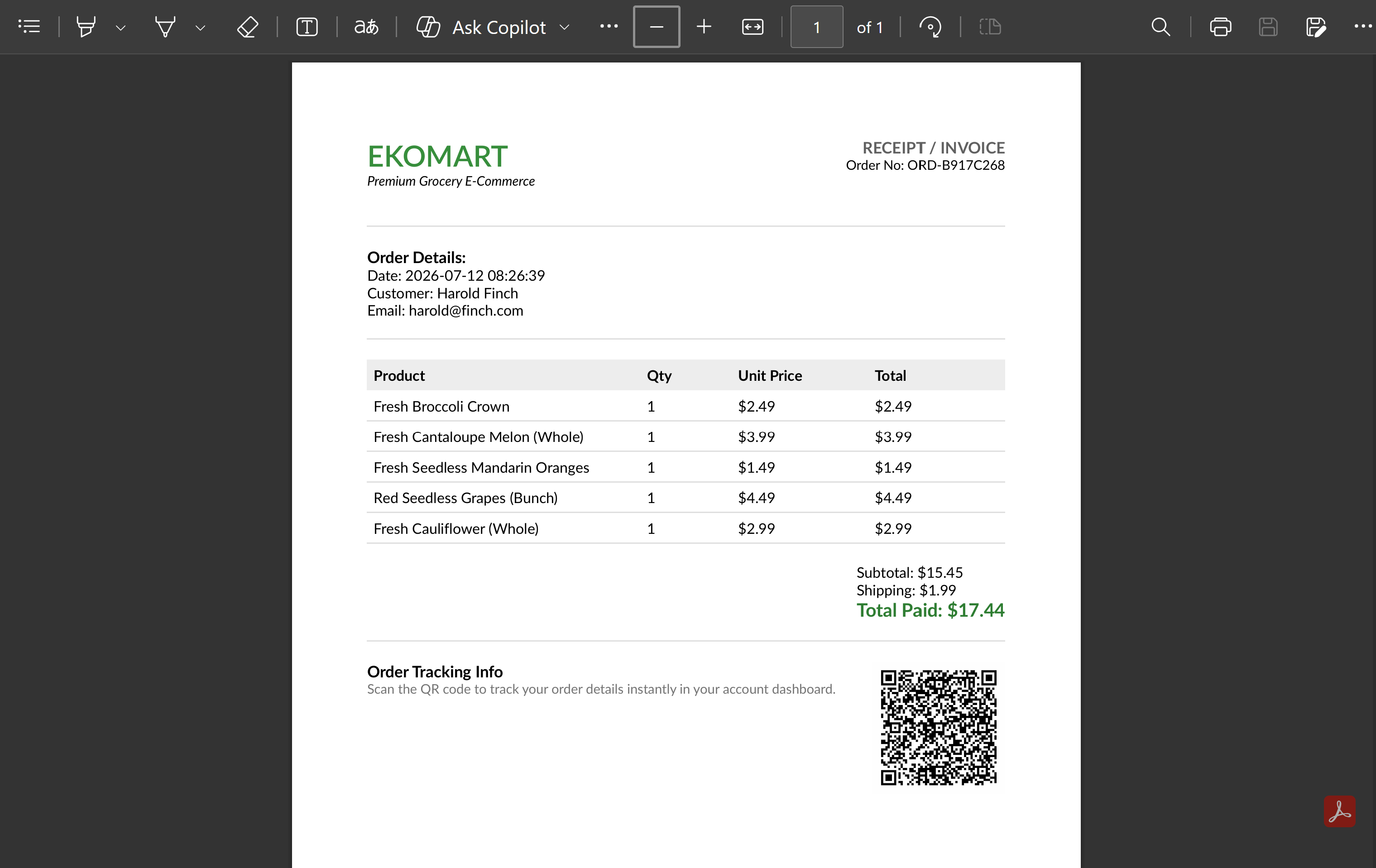Click the Save as icon

coord(1316,27)
